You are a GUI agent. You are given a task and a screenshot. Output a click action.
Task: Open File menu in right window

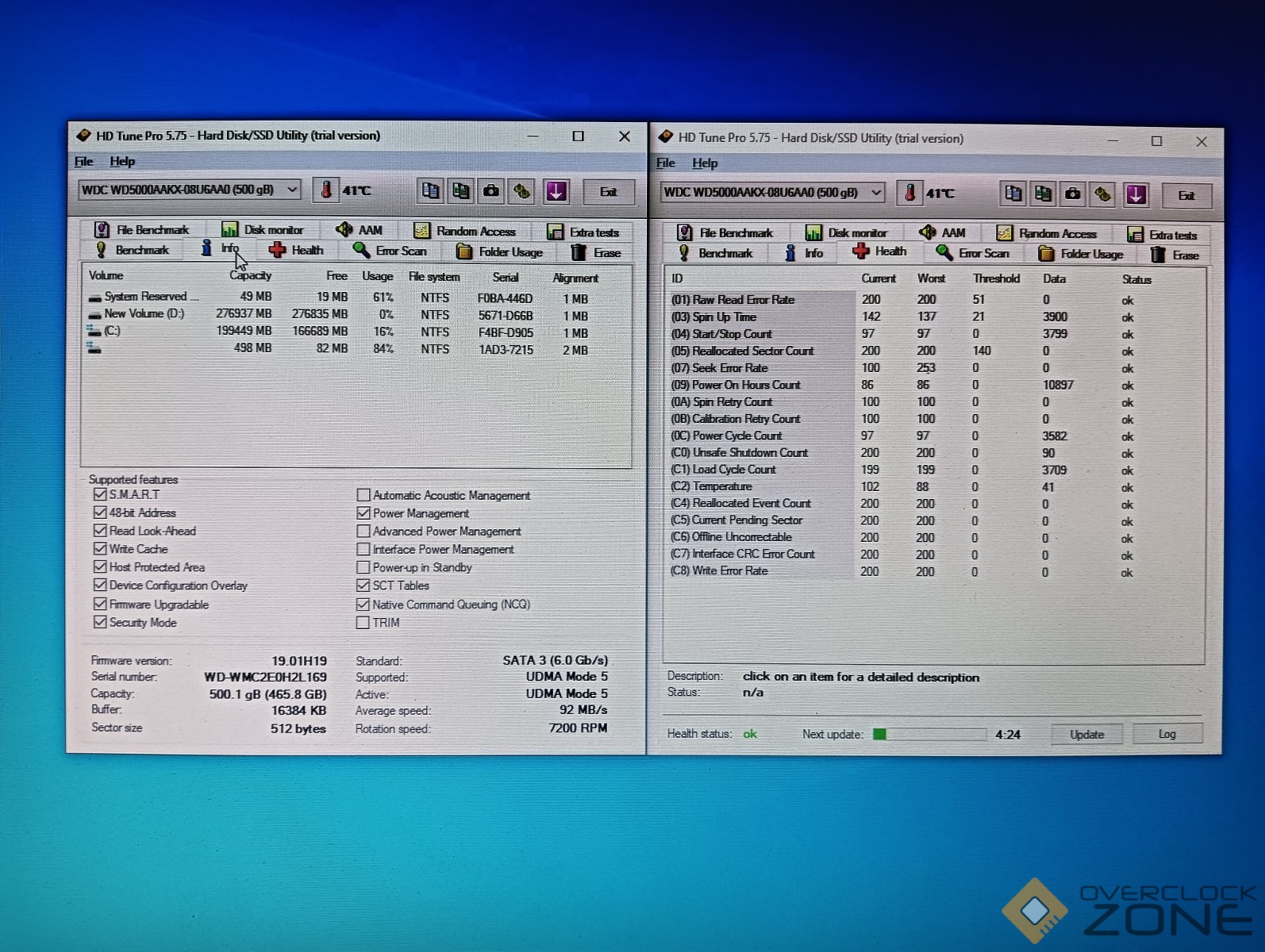point(666,163)
